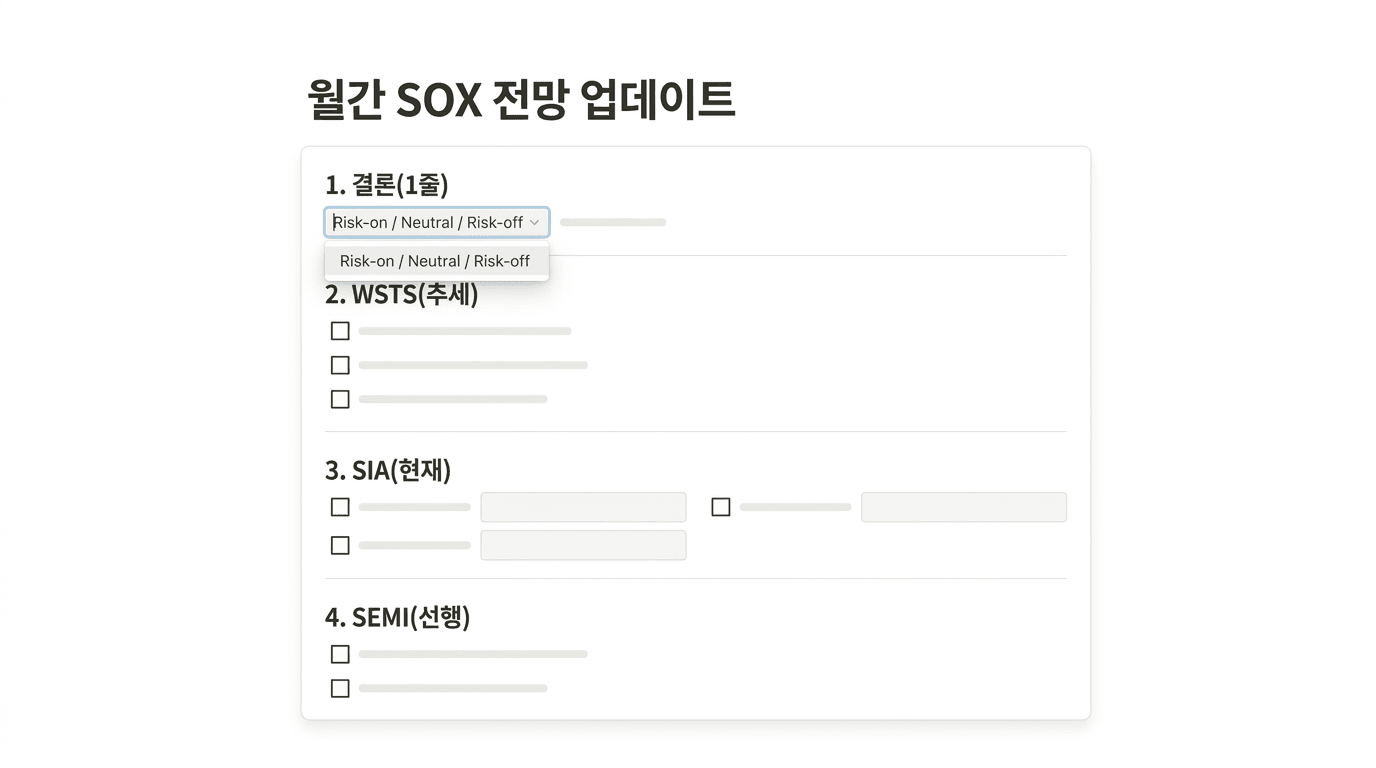Click the second-row input field under 3. SIA(현재)
Viewport: 1376px width, 768px height.
(583, 545)
